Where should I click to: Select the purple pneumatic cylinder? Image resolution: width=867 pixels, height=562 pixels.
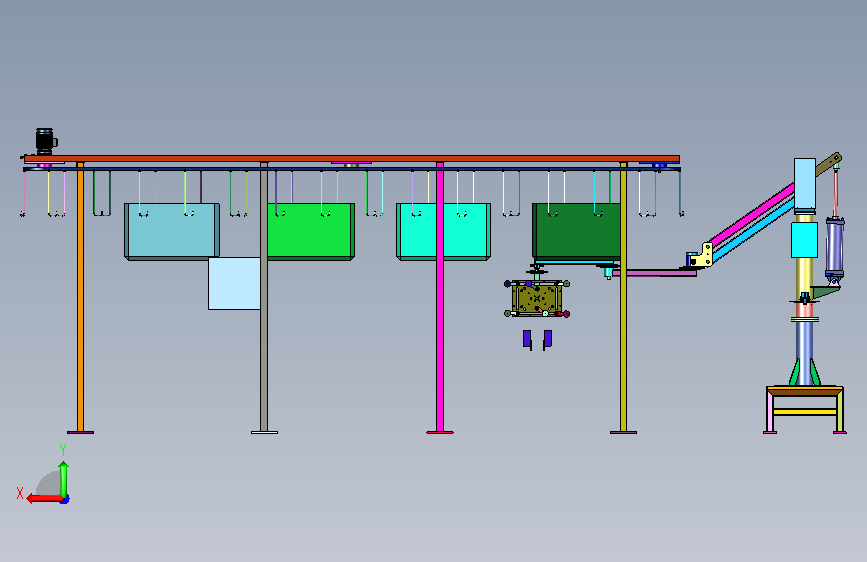pos(835,247)
